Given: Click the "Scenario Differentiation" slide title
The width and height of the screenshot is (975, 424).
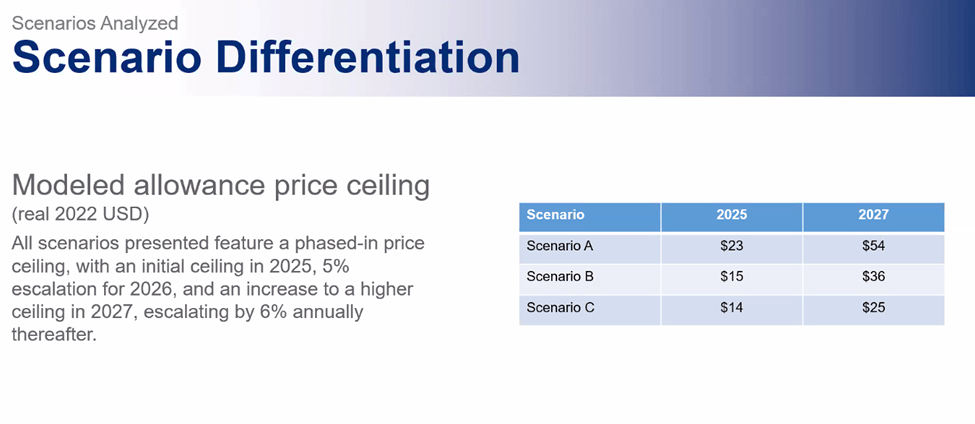Looking at the screenshot, I should pyautogui.click(x=265, y=57).
